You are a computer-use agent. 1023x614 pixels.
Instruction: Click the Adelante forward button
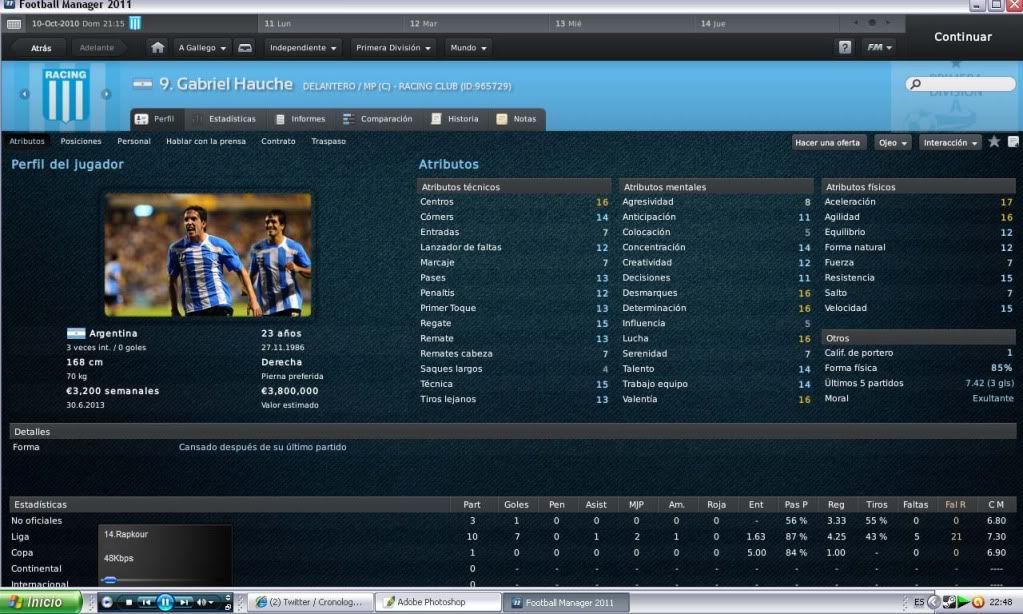point(97,48)
